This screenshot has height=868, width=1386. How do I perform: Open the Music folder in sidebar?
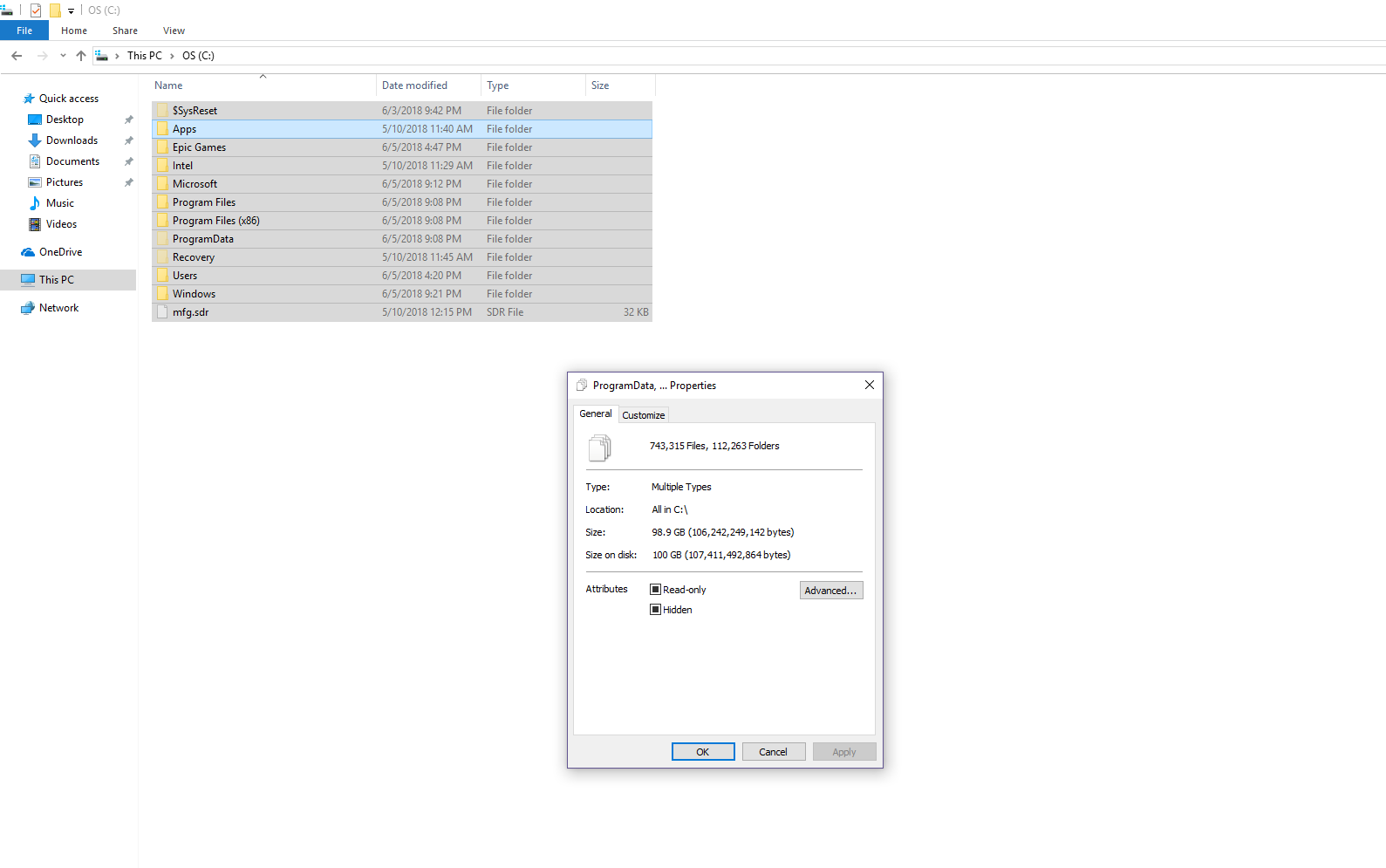click(59, 203)
